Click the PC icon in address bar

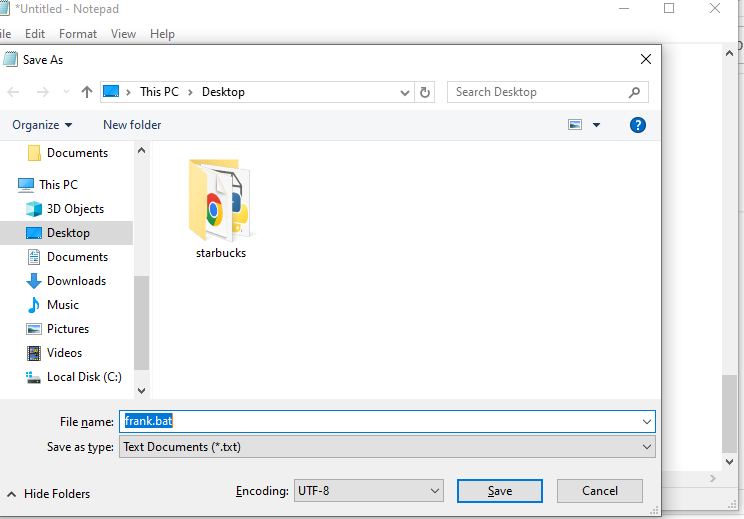(111, 91)
